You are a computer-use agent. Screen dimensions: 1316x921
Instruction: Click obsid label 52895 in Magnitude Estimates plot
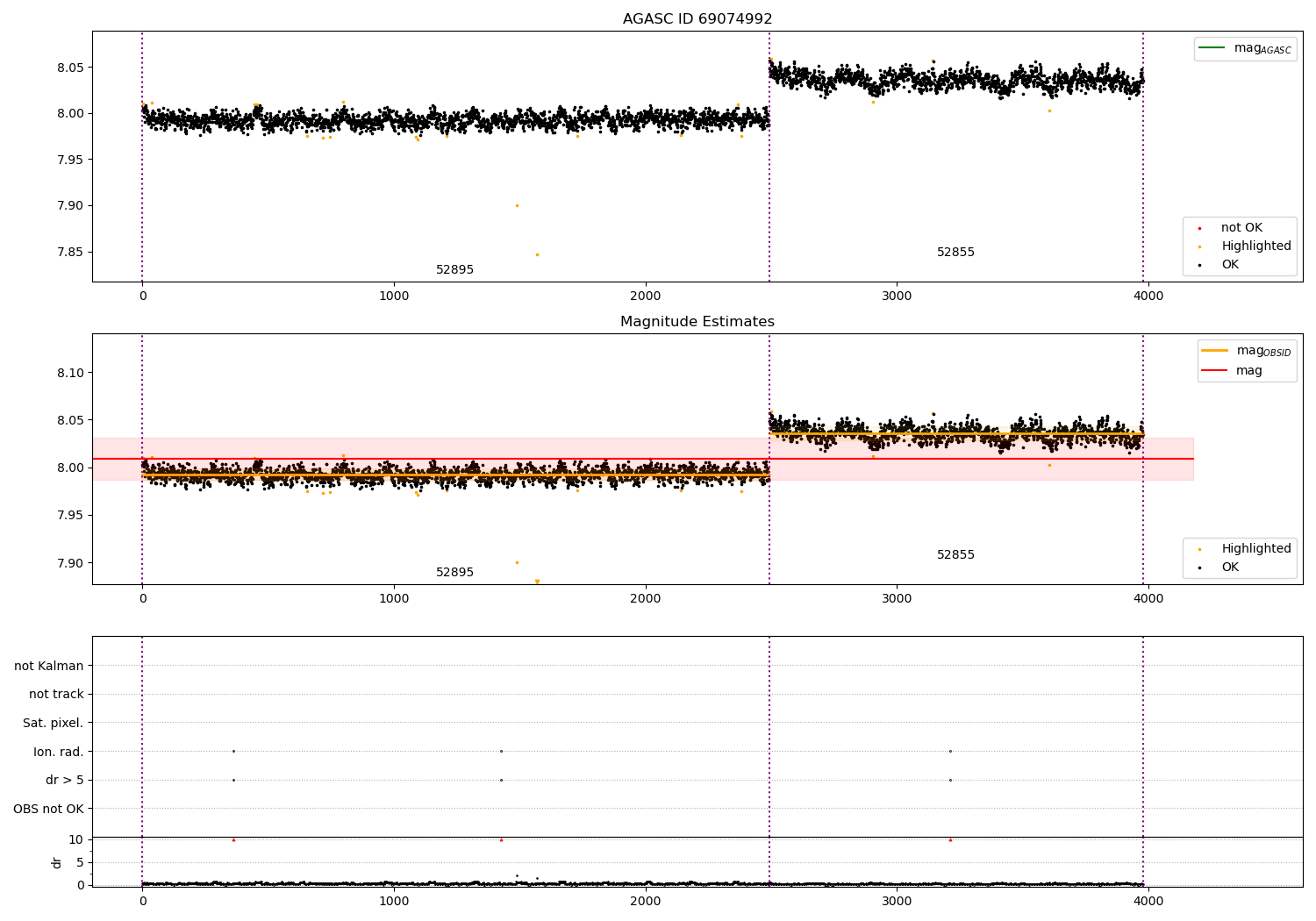coord(454,573)
